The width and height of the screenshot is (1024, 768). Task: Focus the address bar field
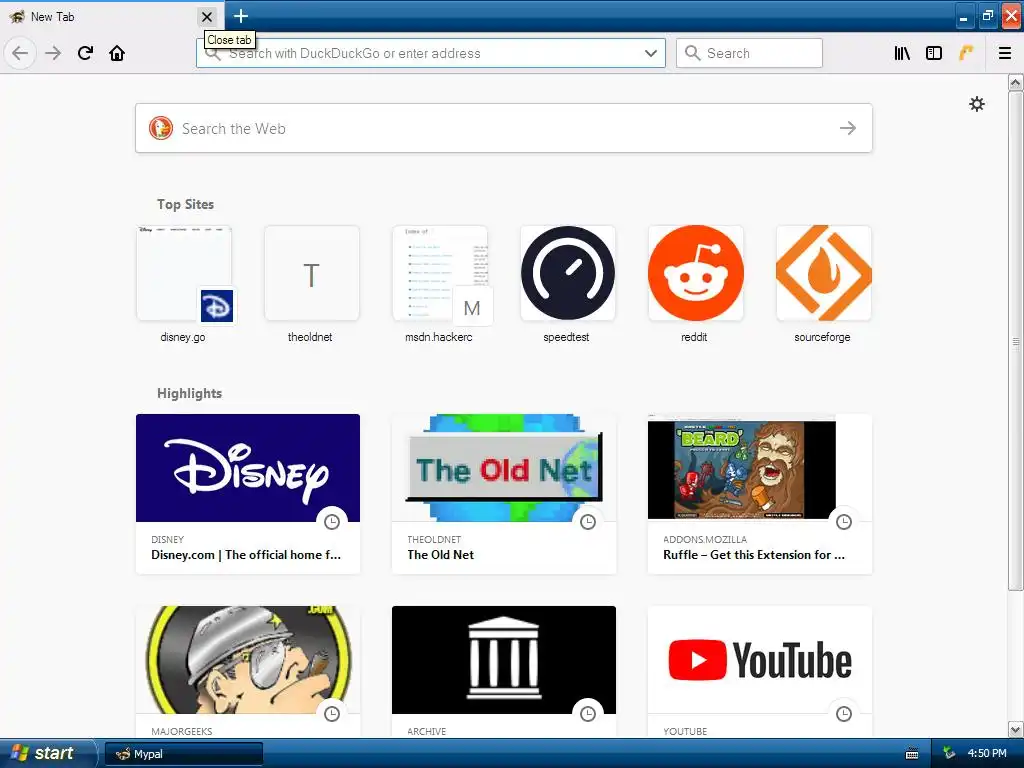430,53
